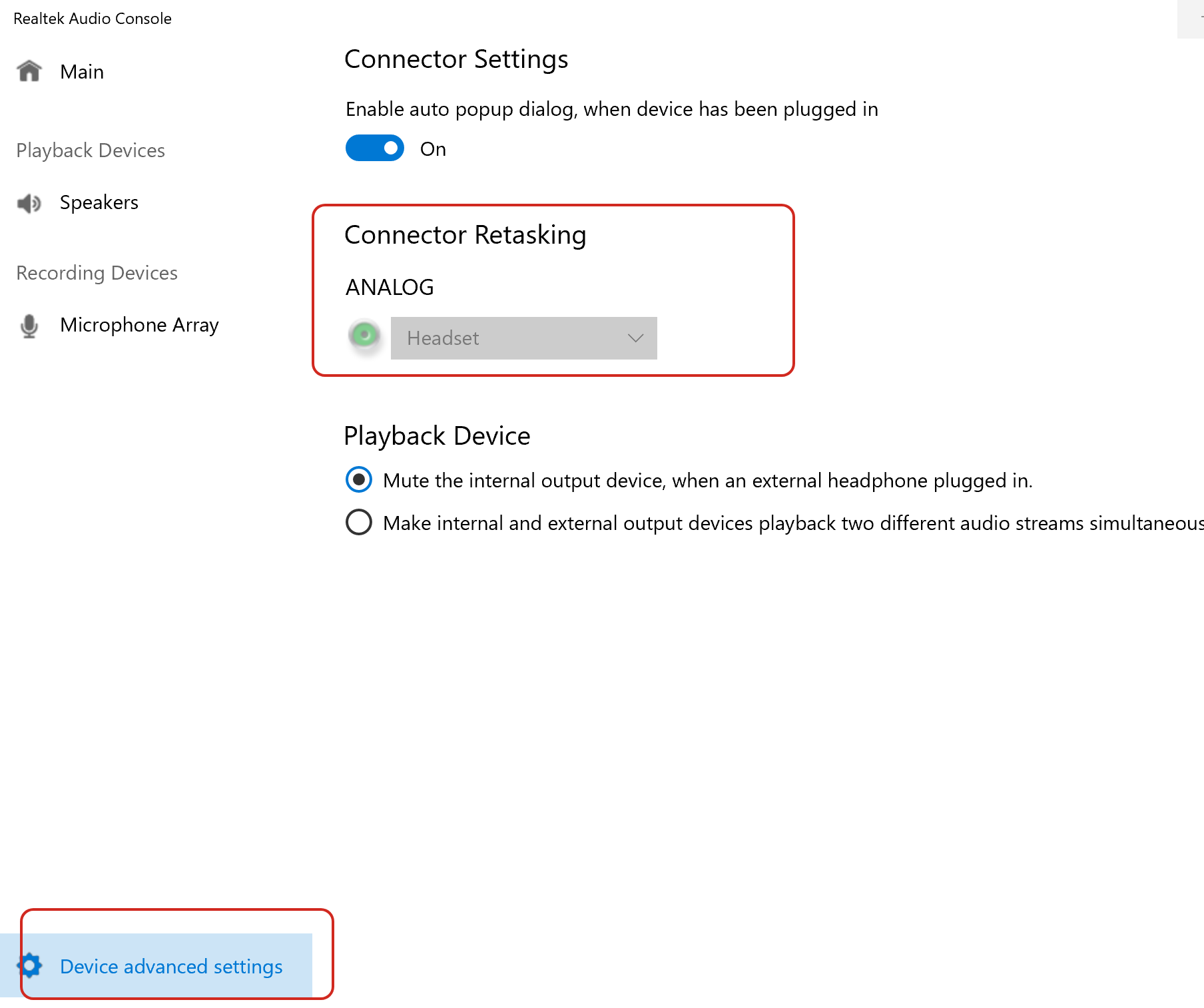Click the Microphone Array mic icon

[x=29, y=326]
